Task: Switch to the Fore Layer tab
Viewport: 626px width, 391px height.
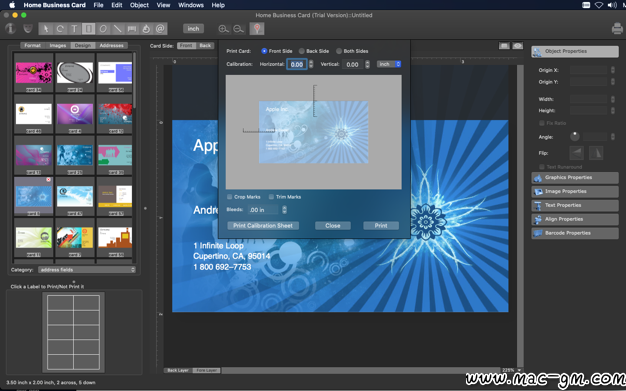Action: coord(206,371)
